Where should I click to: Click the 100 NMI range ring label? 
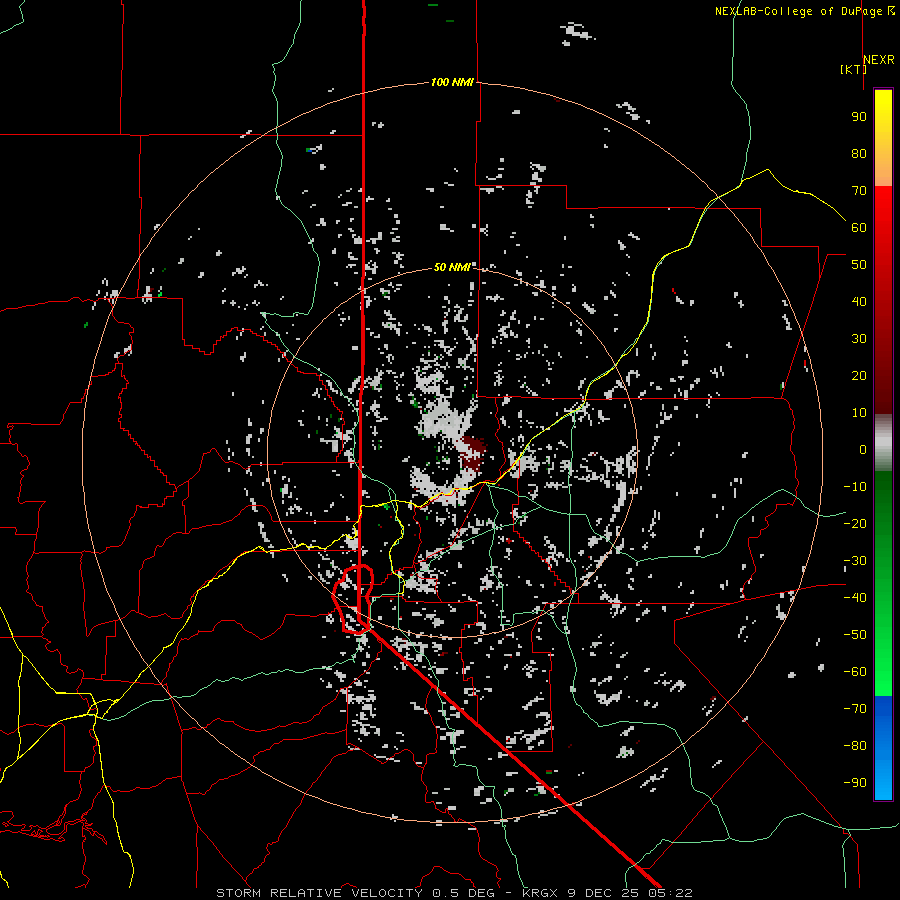452,82
